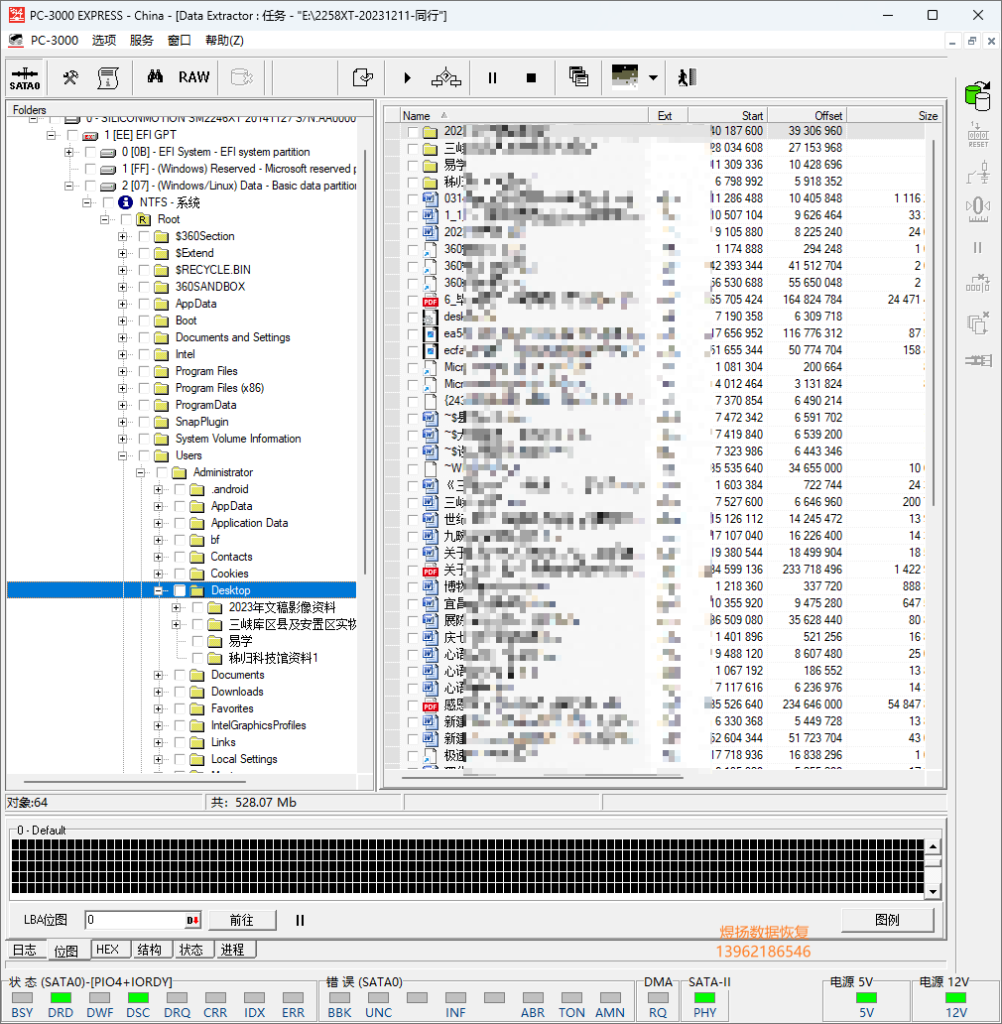Click the sidebar connector plug icon
Viewport: 1002px width, 1024px height.
pos(978,360)
